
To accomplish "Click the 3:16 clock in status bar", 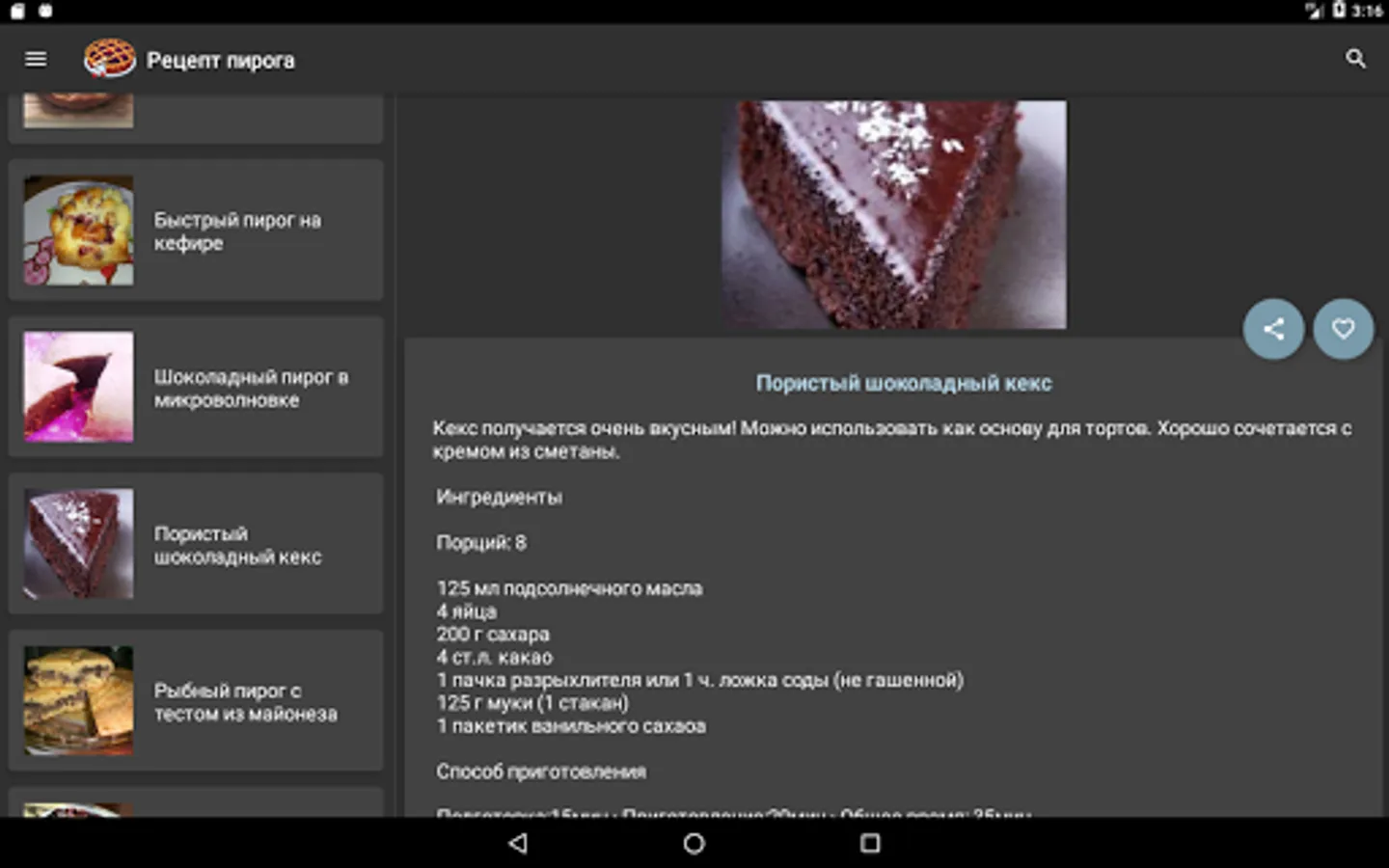I will [1367, 11].
